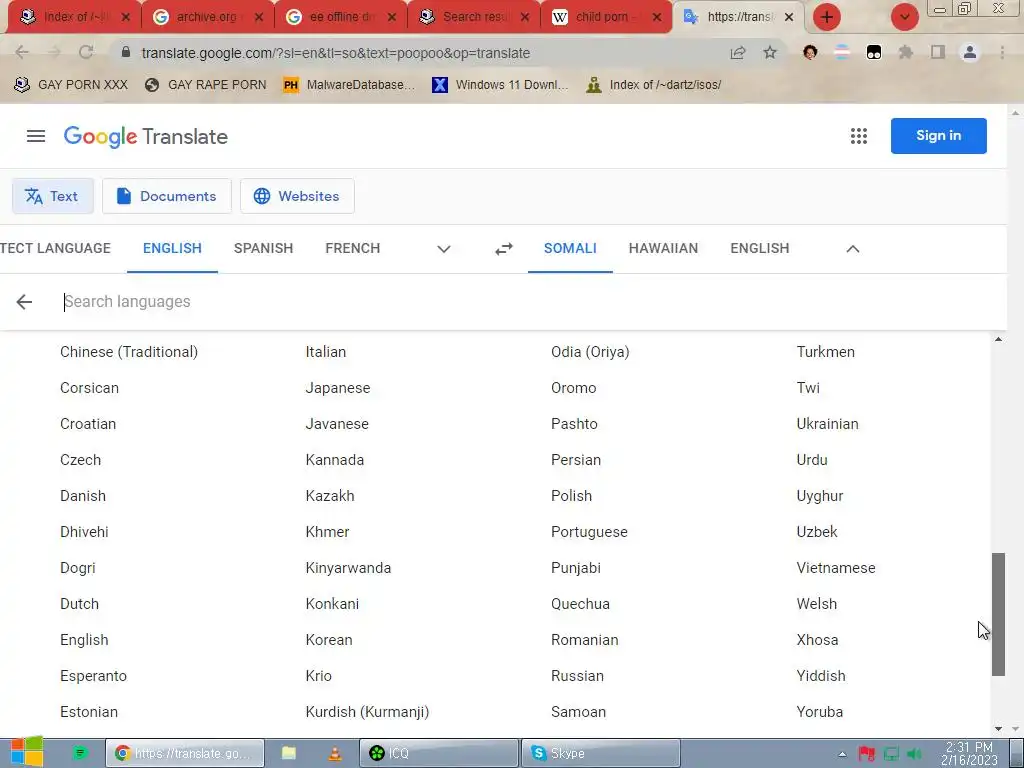Open the browser side panel icon
Viewport: 1024px width, 768px height.
click(938, 52)
